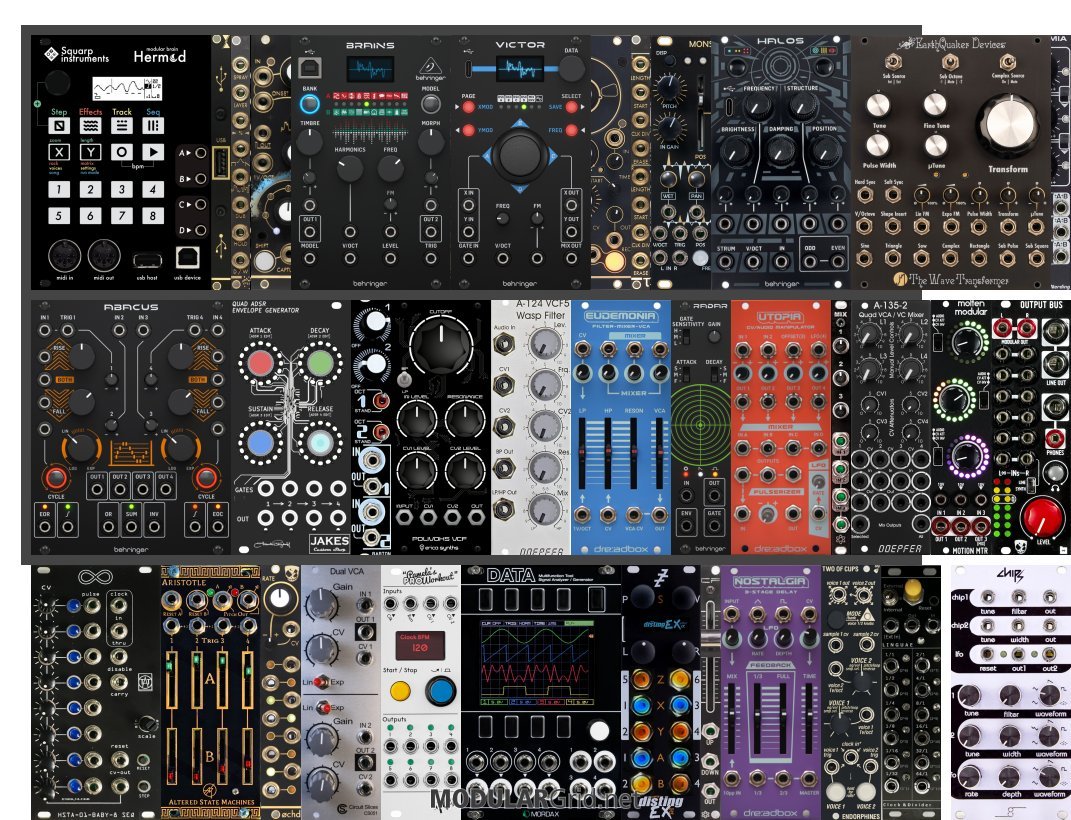Push the red SAVE button on Victor
Viewport: 1071px width, 820px height.
pos(572,107)
